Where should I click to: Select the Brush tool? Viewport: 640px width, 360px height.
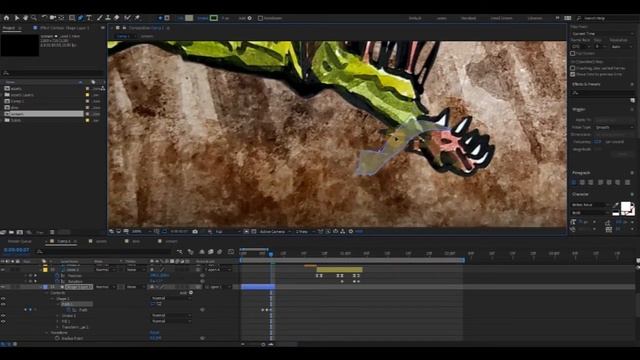point(99,18)
